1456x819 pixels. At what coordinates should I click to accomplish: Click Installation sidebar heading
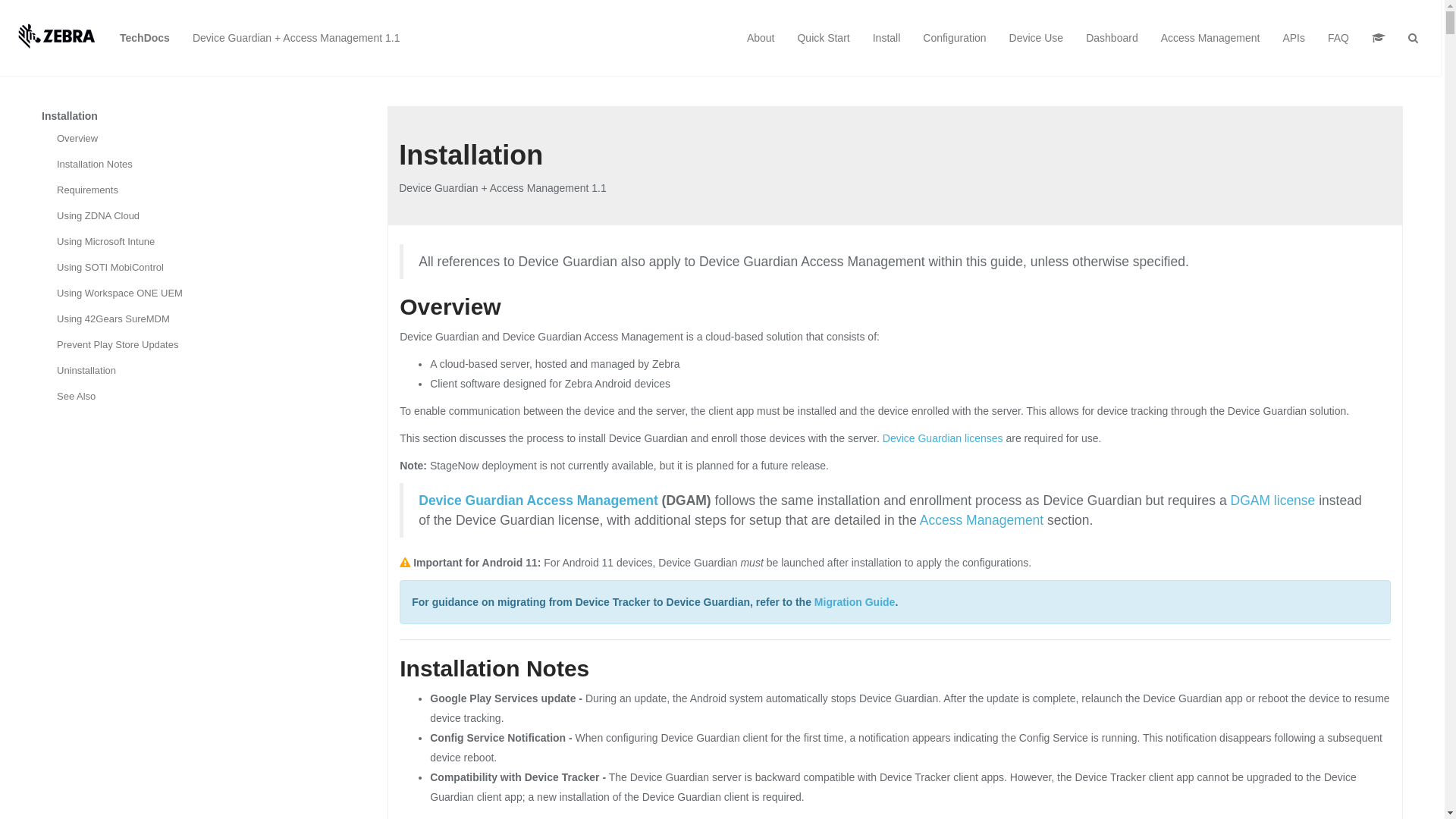pyautogui.click(x=70, y=116)
